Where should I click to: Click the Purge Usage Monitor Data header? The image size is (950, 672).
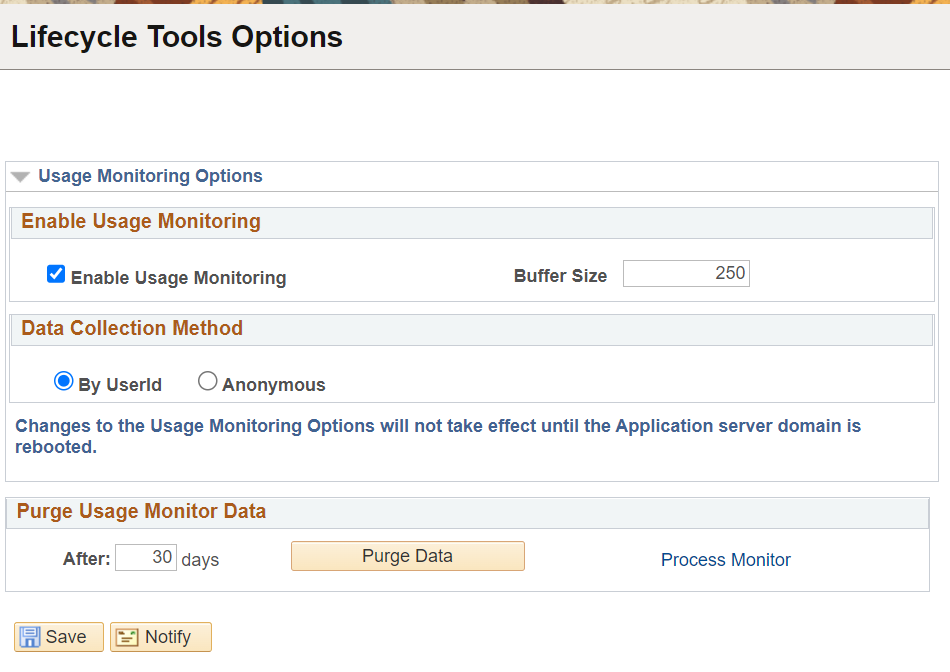141,511
